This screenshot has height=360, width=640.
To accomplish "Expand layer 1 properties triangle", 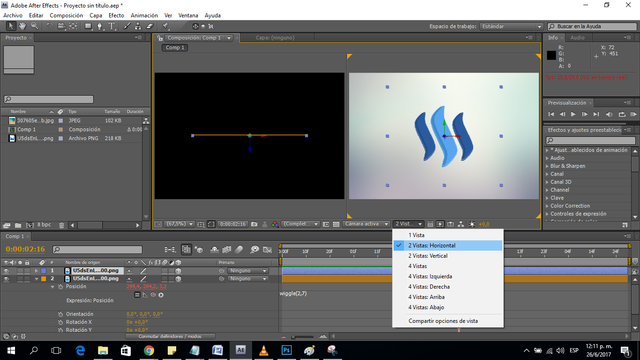I will [x=36, y=271].
